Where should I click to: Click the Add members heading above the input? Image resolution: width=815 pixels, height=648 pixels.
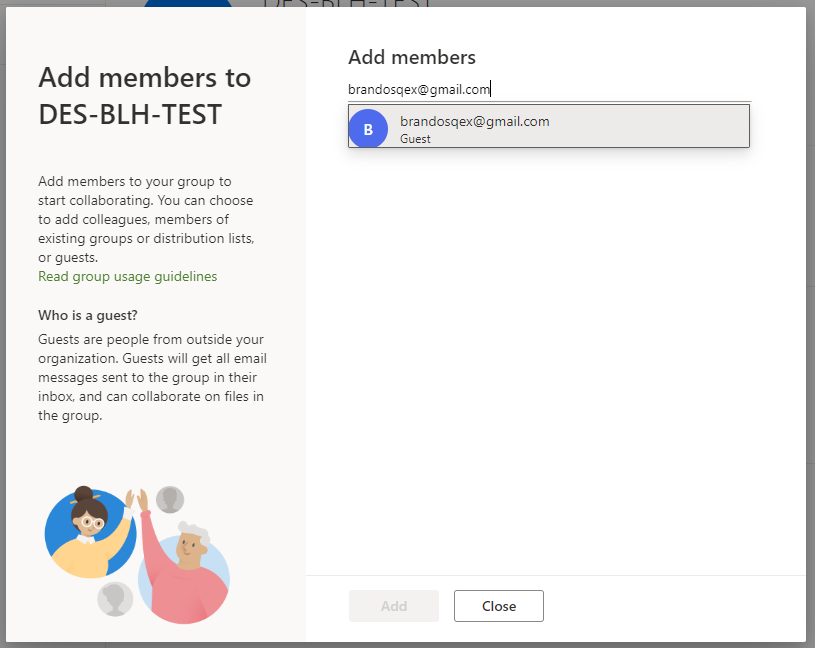tap(412, 57)
